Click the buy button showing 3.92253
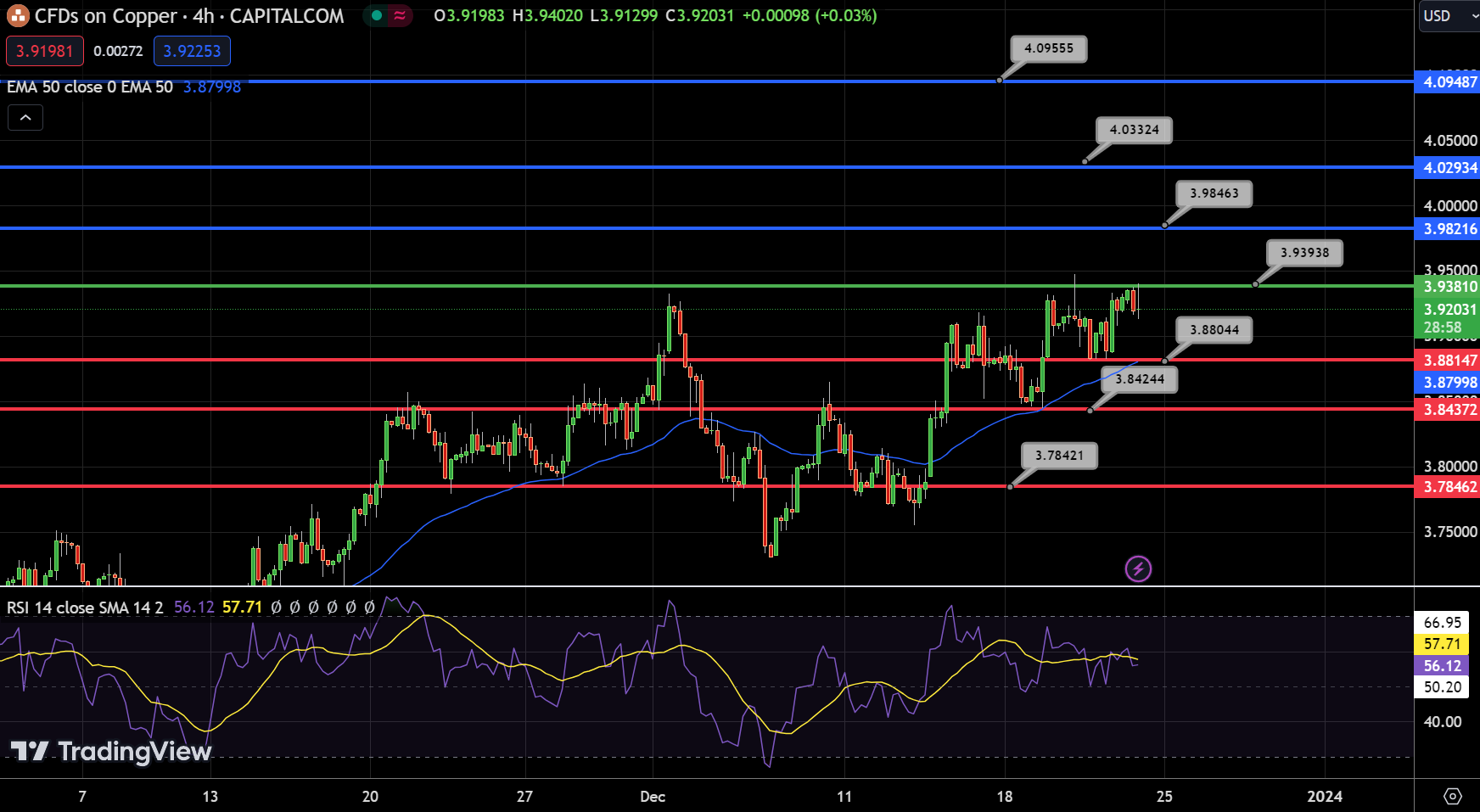The height and width of the screenshot is (812, 1480). click(x=192, y=51)
